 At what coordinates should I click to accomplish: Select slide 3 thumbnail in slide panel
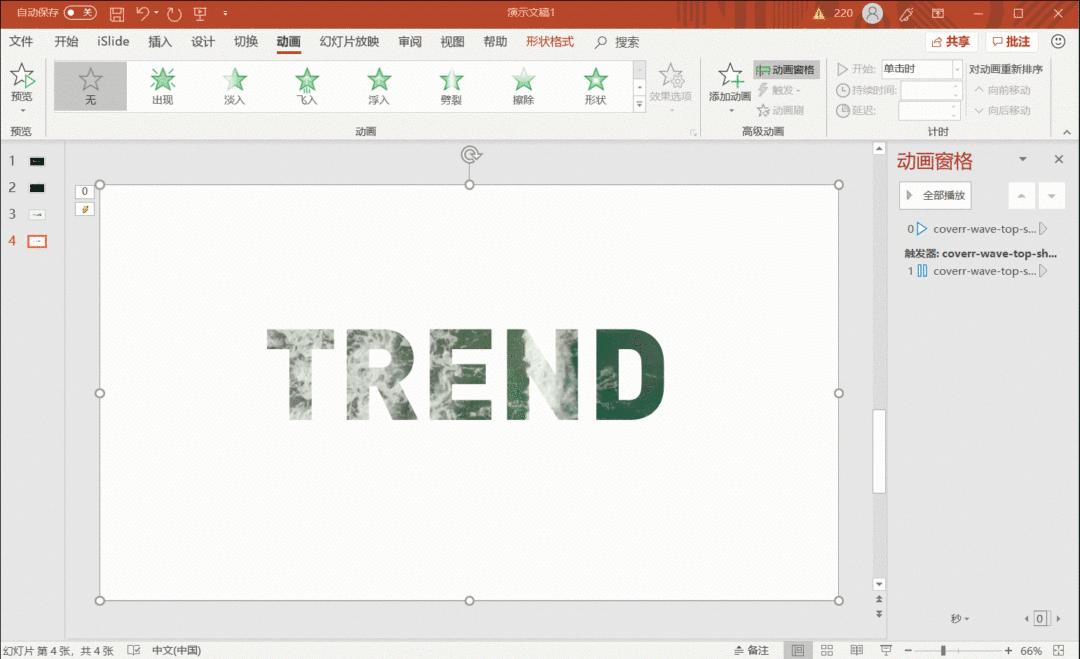point(37,214)
